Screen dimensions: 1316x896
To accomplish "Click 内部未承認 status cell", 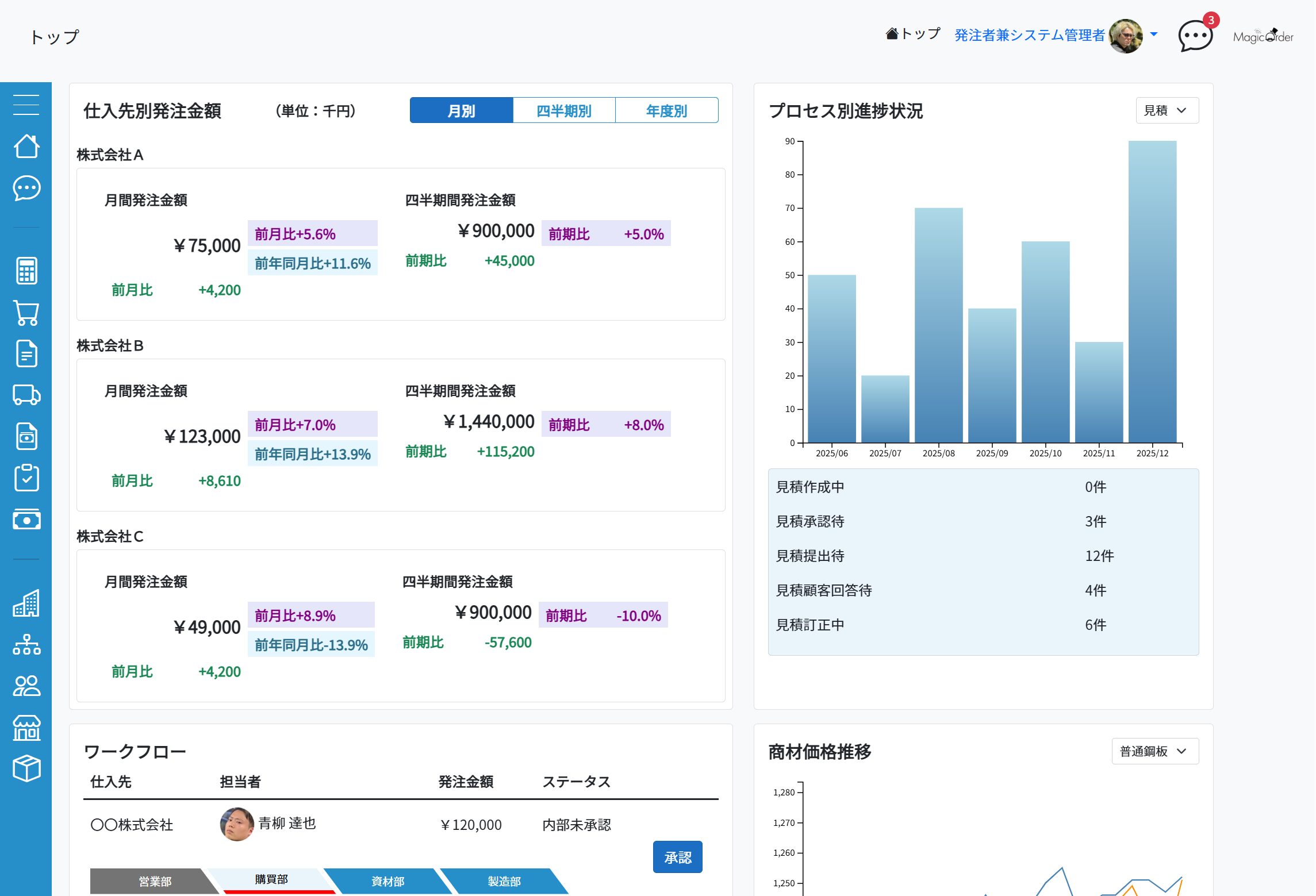I will coord(577,824).
